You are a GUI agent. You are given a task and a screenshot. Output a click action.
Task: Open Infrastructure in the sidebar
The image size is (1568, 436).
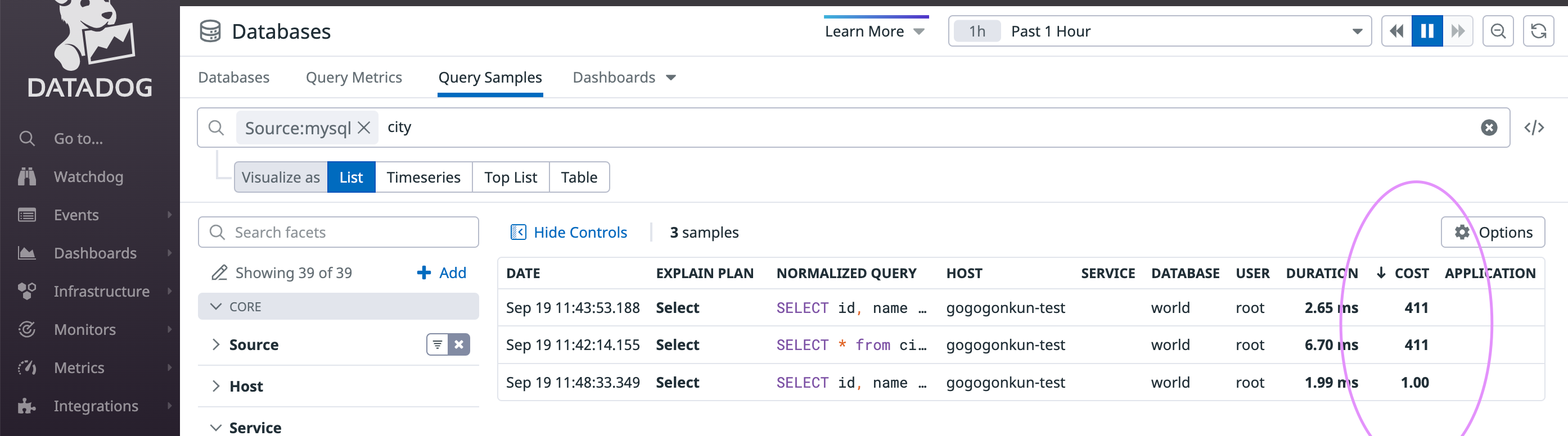coord(101,291)
